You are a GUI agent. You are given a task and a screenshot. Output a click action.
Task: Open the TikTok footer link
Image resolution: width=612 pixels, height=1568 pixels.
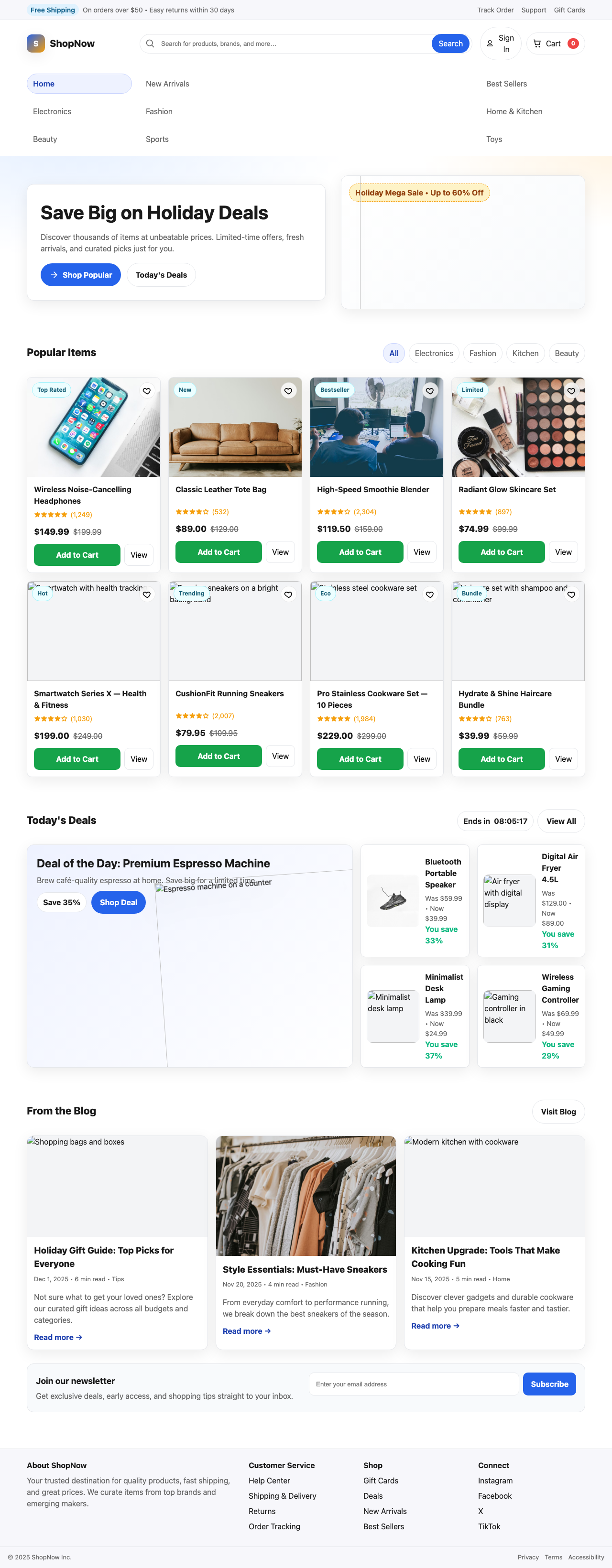click(489, 1526)
